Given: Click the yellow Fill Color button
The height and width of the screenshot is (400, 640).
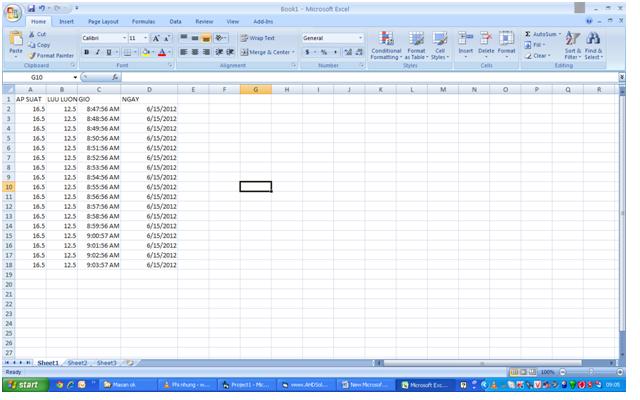Looking at the screenshot, I should coord(146,52).
